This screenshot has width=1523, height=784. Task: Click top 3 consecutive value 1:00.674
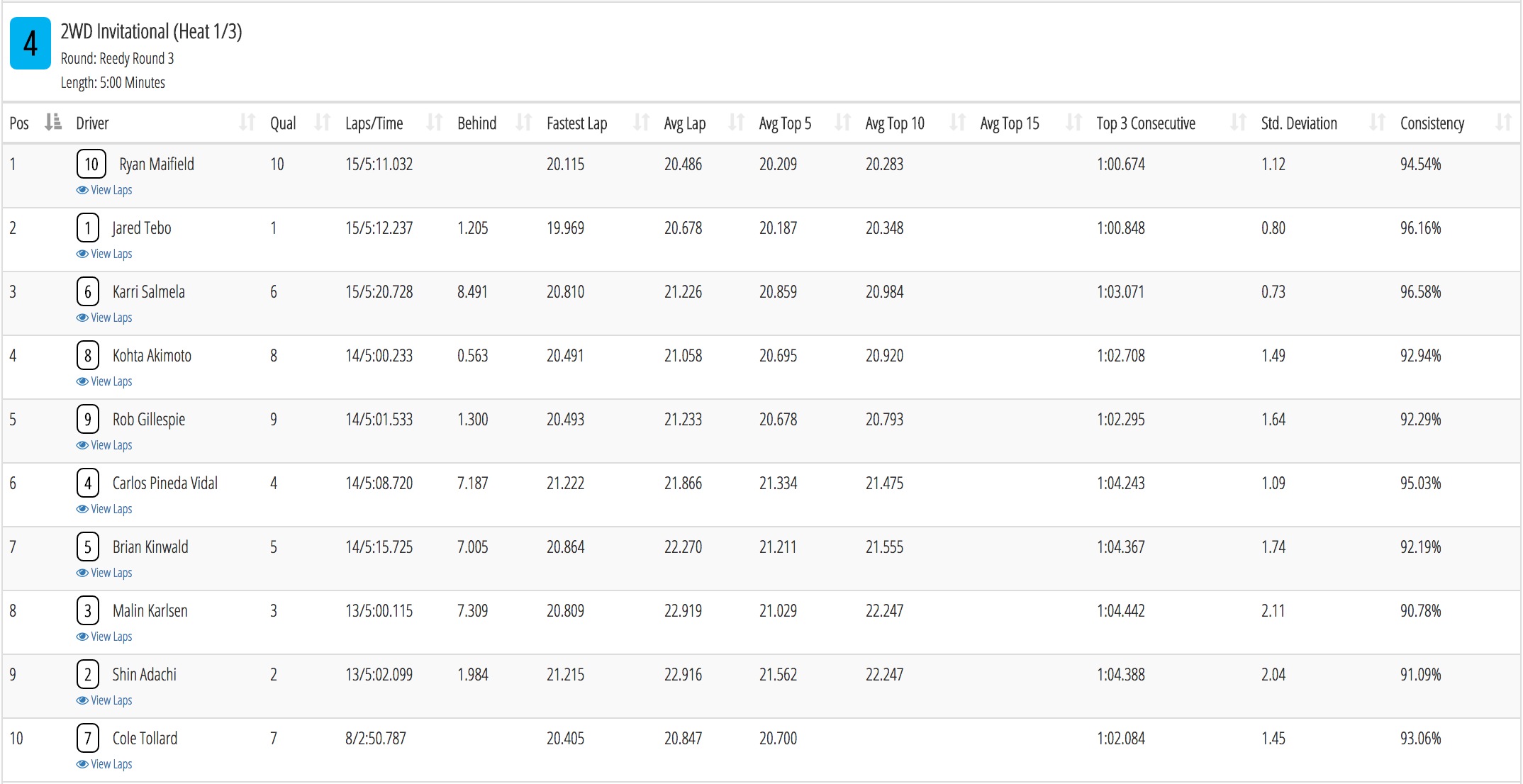coord(1121,164)
